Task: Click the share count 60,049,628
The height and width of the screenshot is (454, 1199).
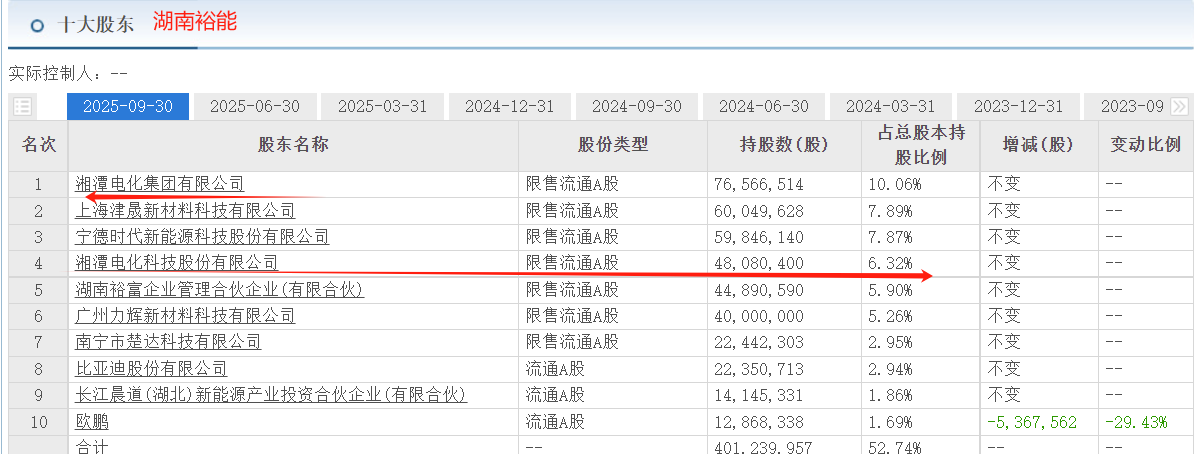Action: pyautogui.click(x=759, y=211)
